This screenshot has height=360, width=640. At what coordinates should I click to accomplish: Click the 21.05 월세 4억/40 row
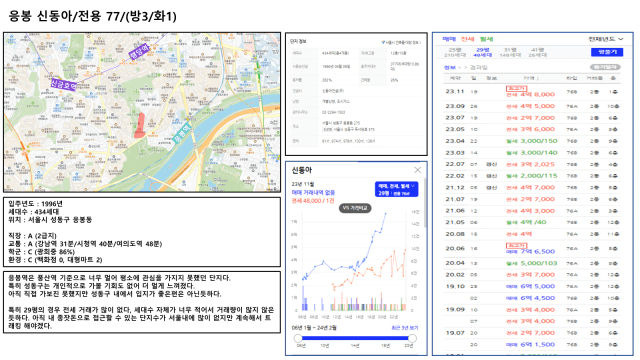click(532, 222)
